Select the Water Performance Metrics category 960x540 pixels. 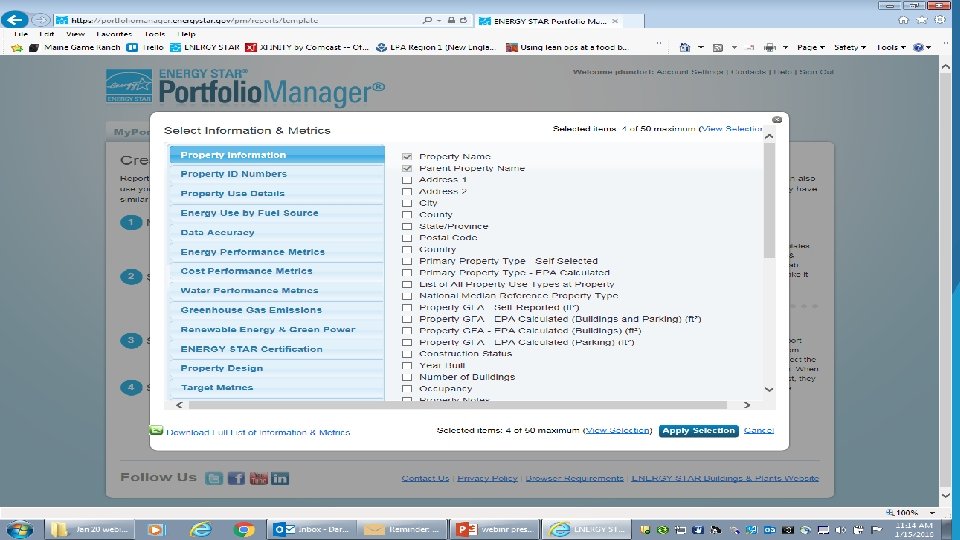[x=277, y=290]
